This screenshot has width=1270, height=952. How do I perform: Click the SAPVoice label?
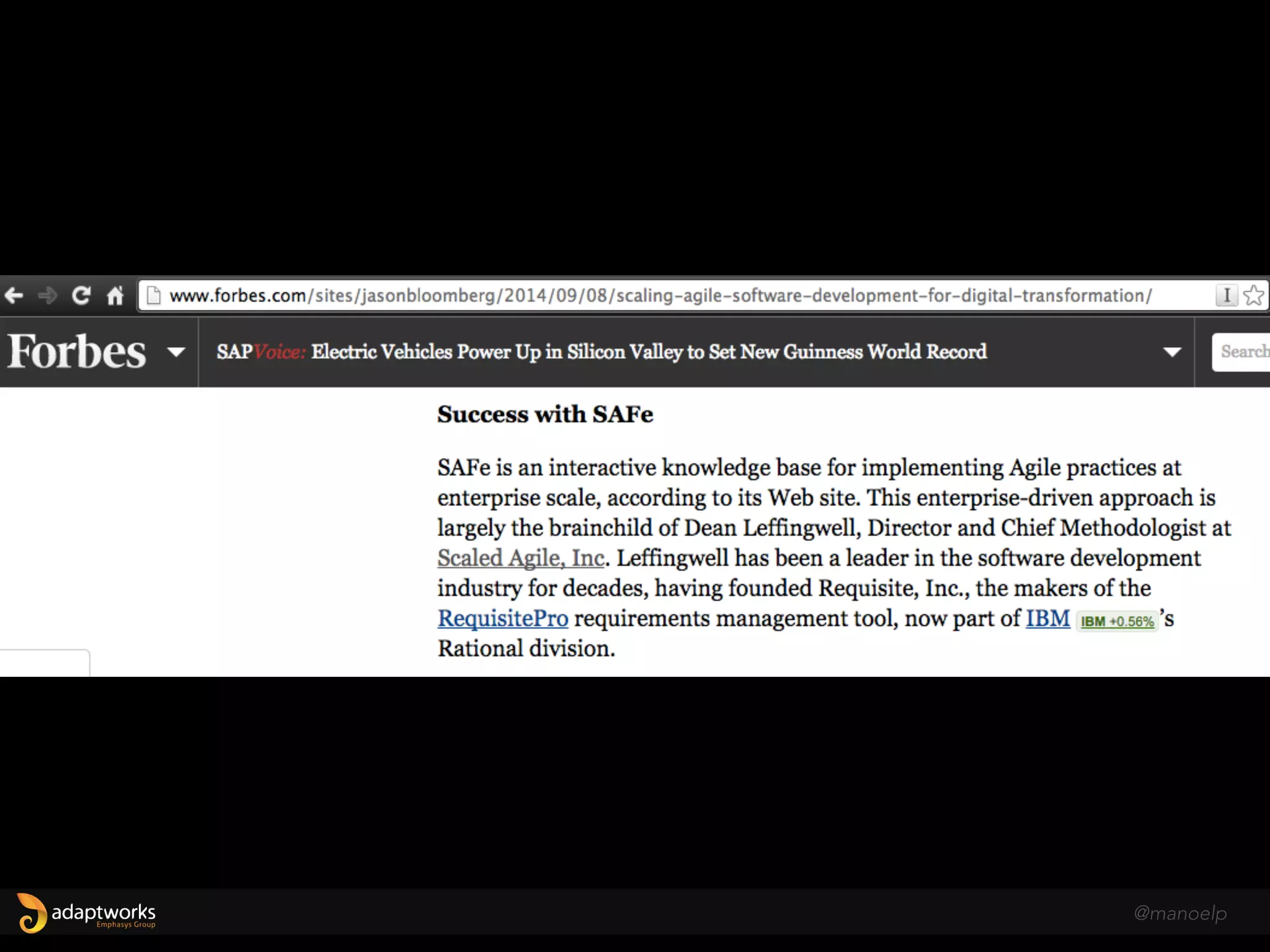point(260,351)
